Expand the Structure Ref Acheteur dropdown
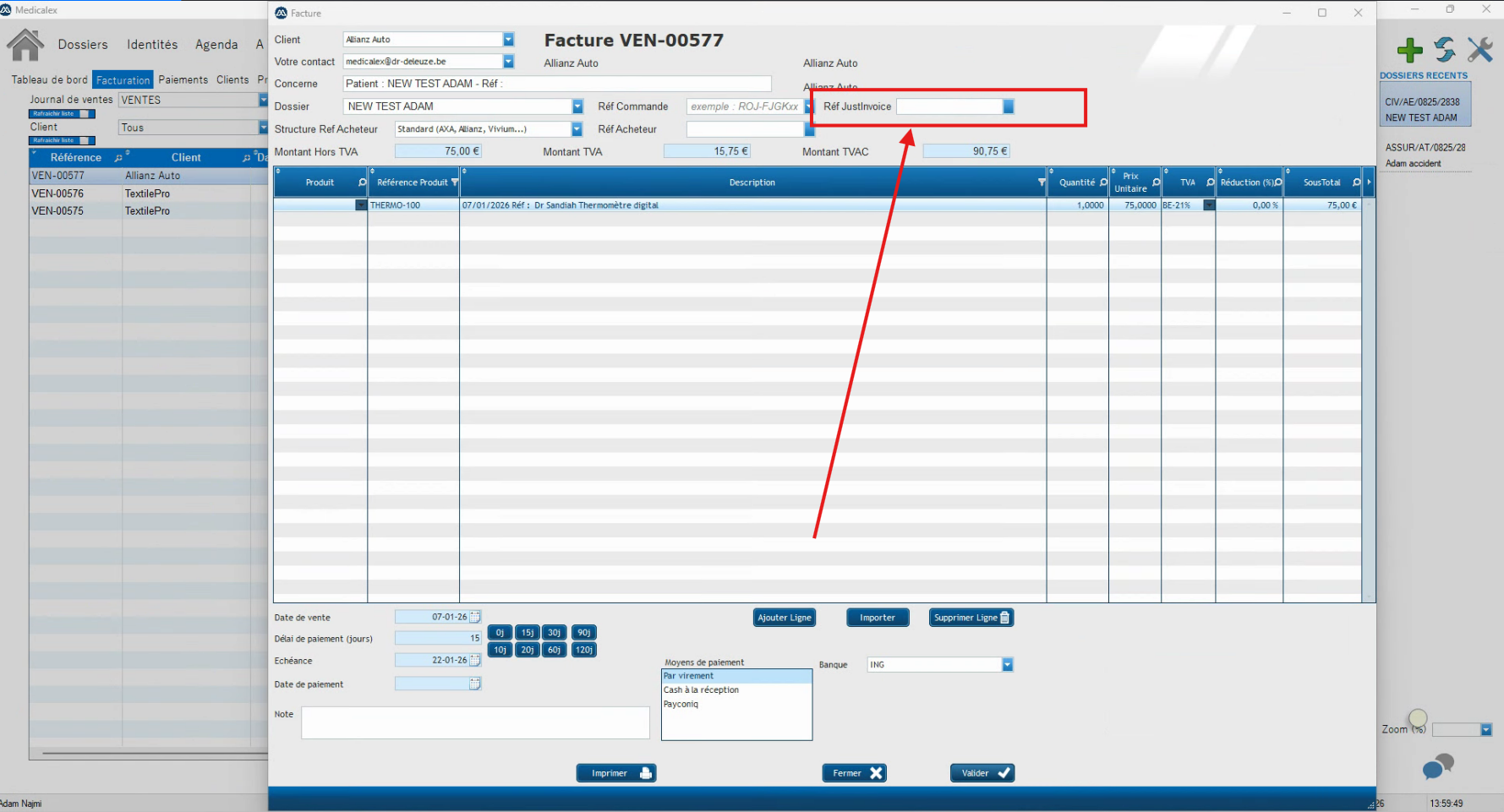Image resolution: width=1504 pixels, height=812 pixels. (577, 129)
